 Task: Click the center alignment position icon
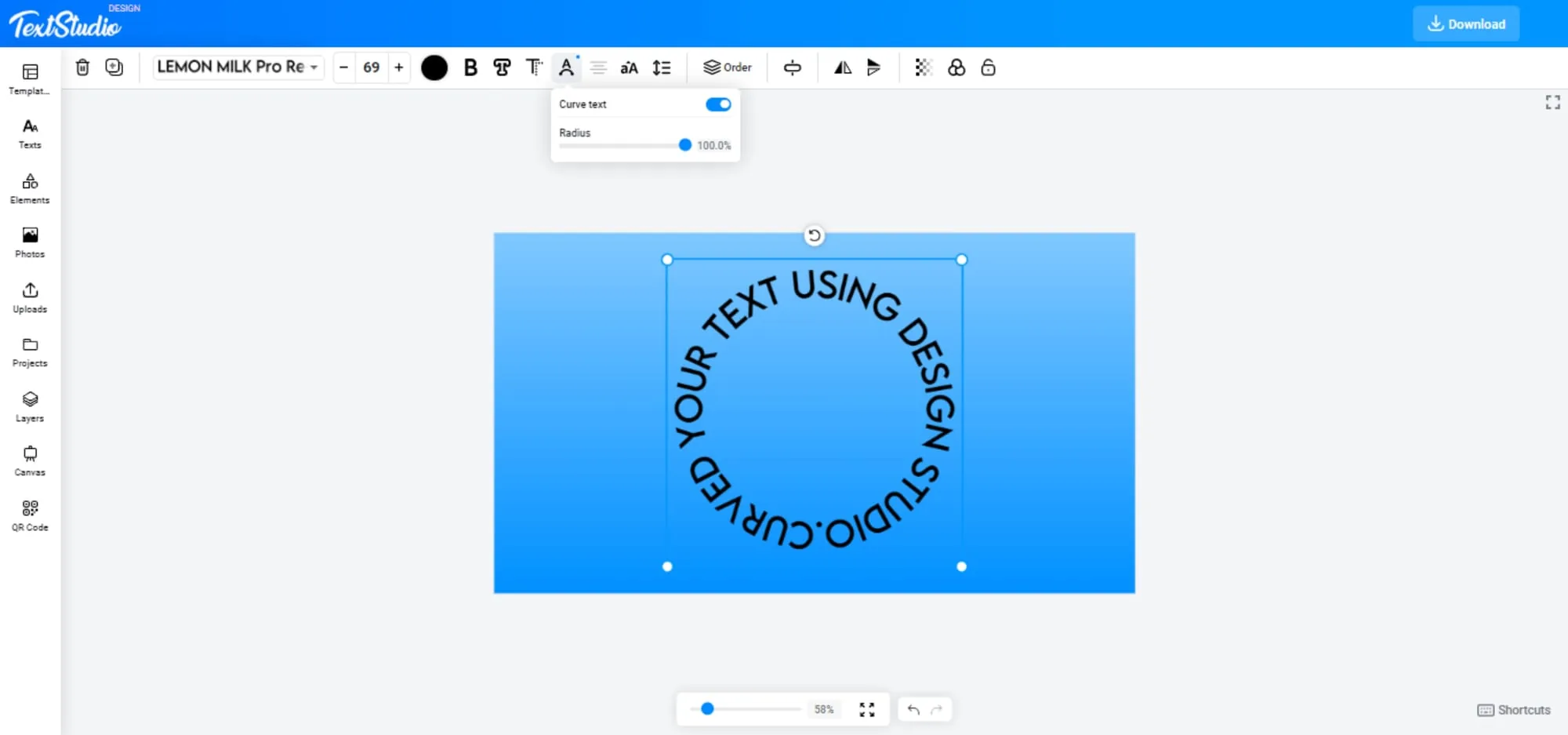pos(793,67)
